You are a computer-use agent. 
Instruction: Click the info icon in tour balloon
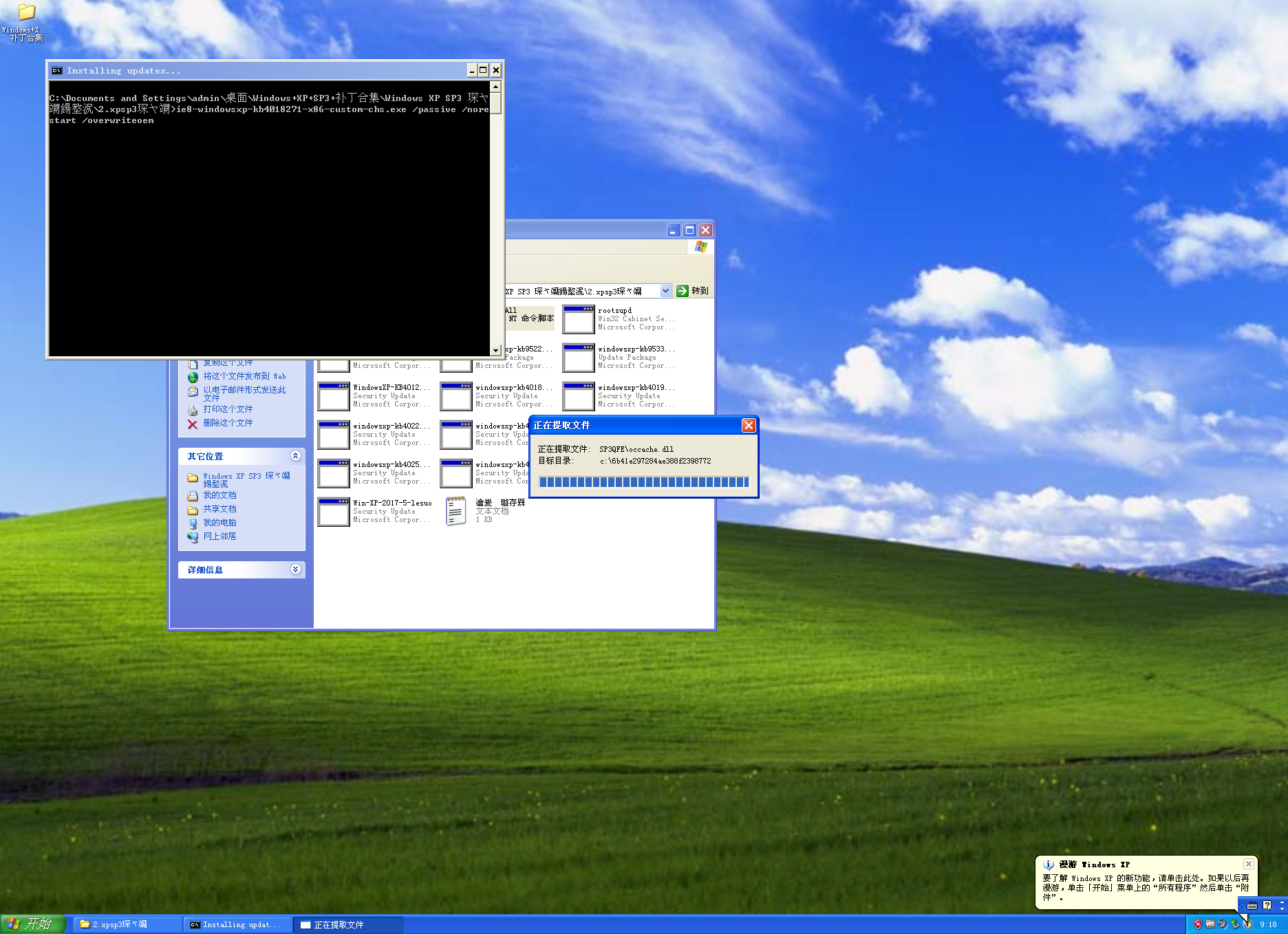(1049, 865)
